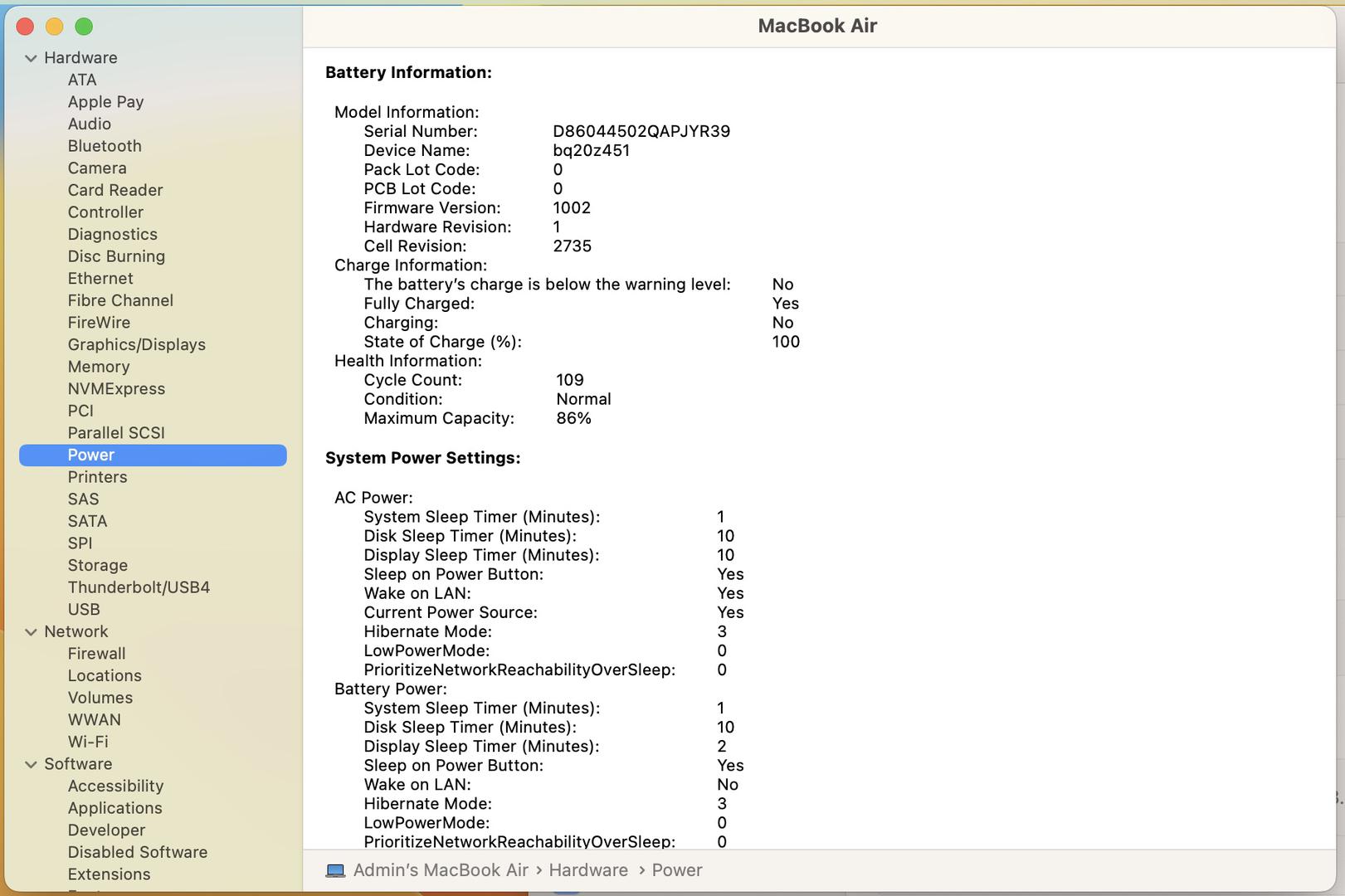Click the Condition value Normal

pyautogui.click(x=583, y=399)
